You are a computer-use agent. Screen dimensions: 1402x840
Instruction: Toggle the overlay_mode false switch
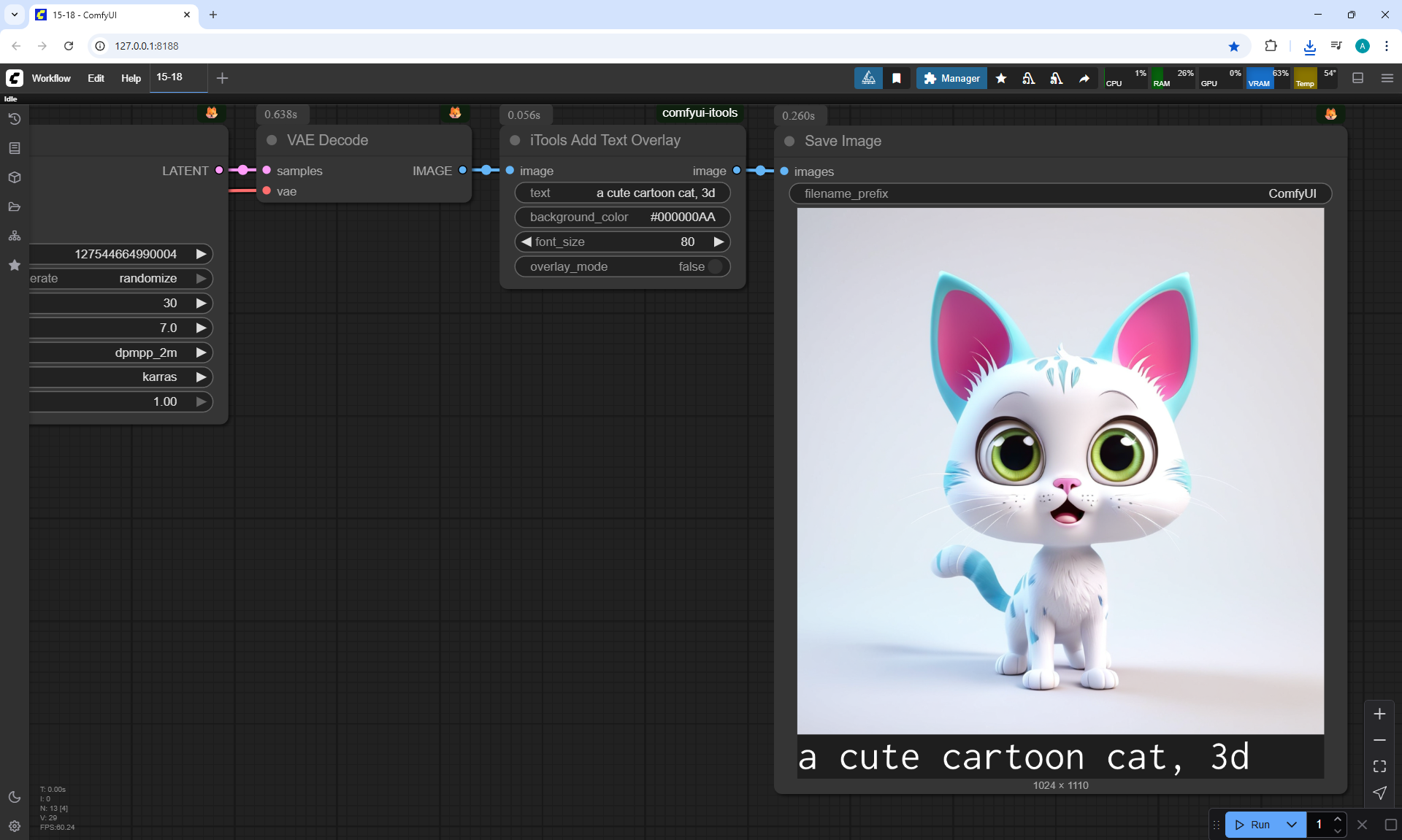tap(715, 266)
